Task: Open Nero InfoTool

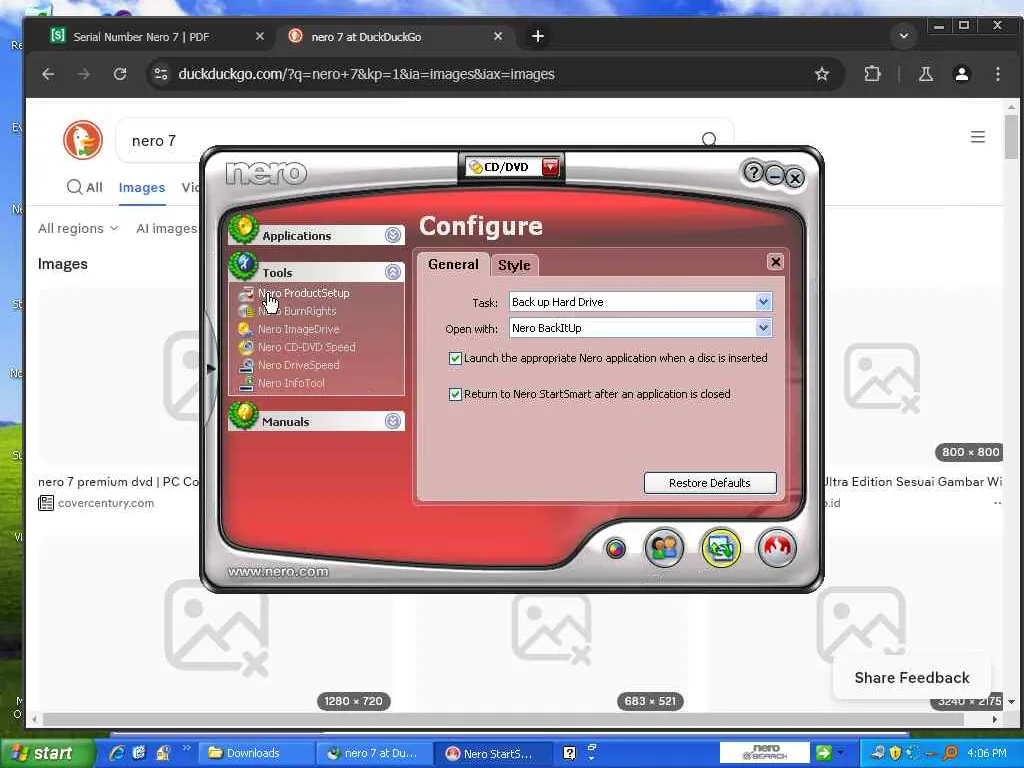Action: pyautogui.click(x=291, y=383)
